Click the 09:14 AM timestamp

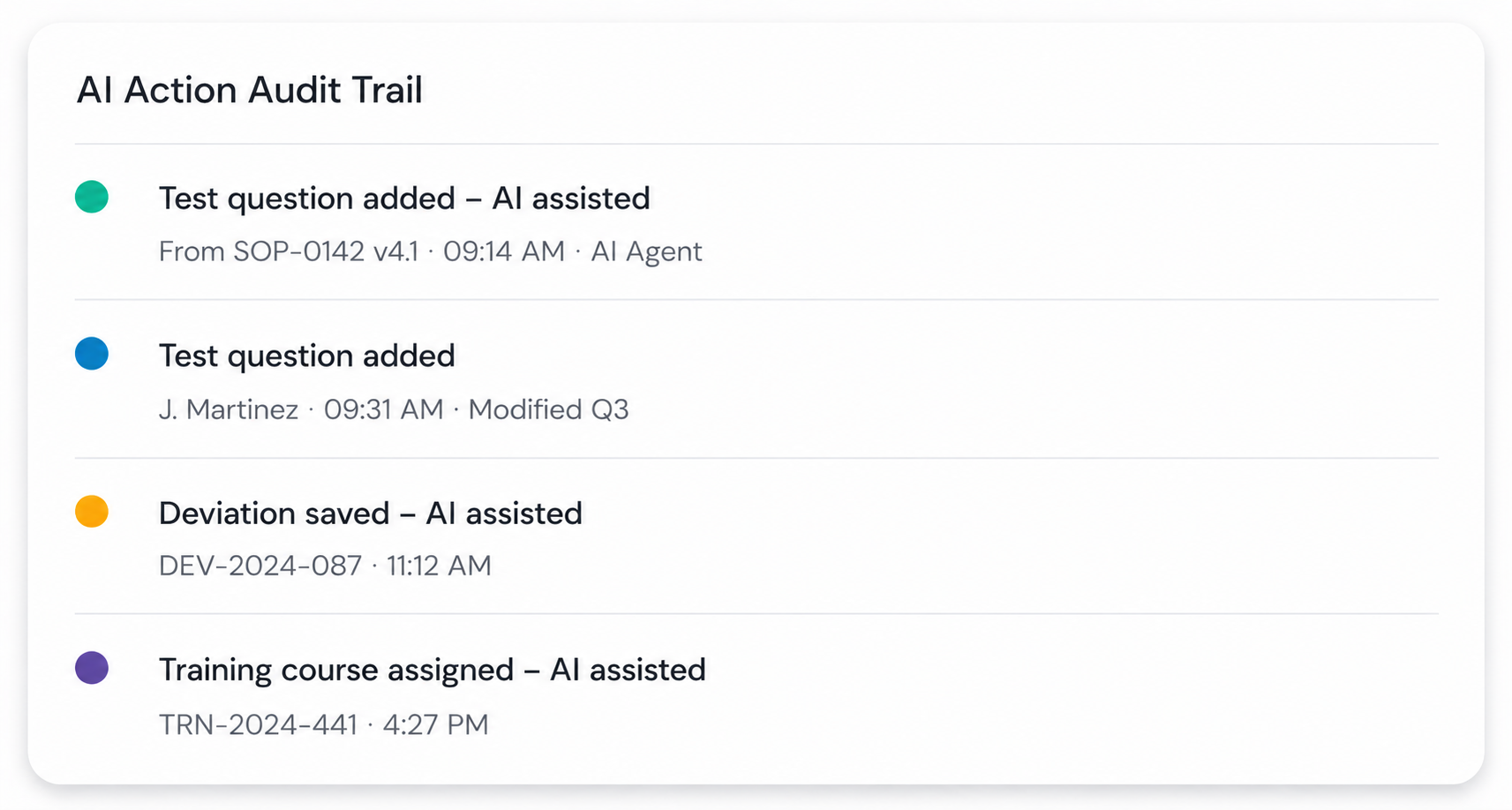pos(503,251)
